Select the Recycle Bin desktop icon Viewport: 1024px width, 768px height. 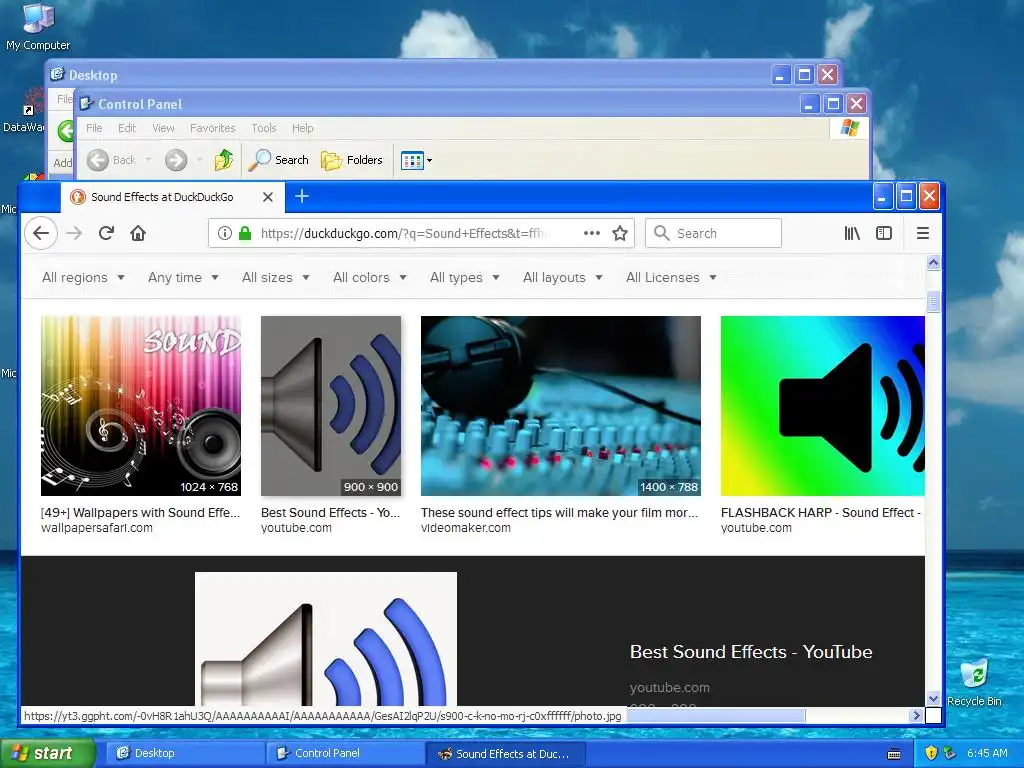pos(974,683)
